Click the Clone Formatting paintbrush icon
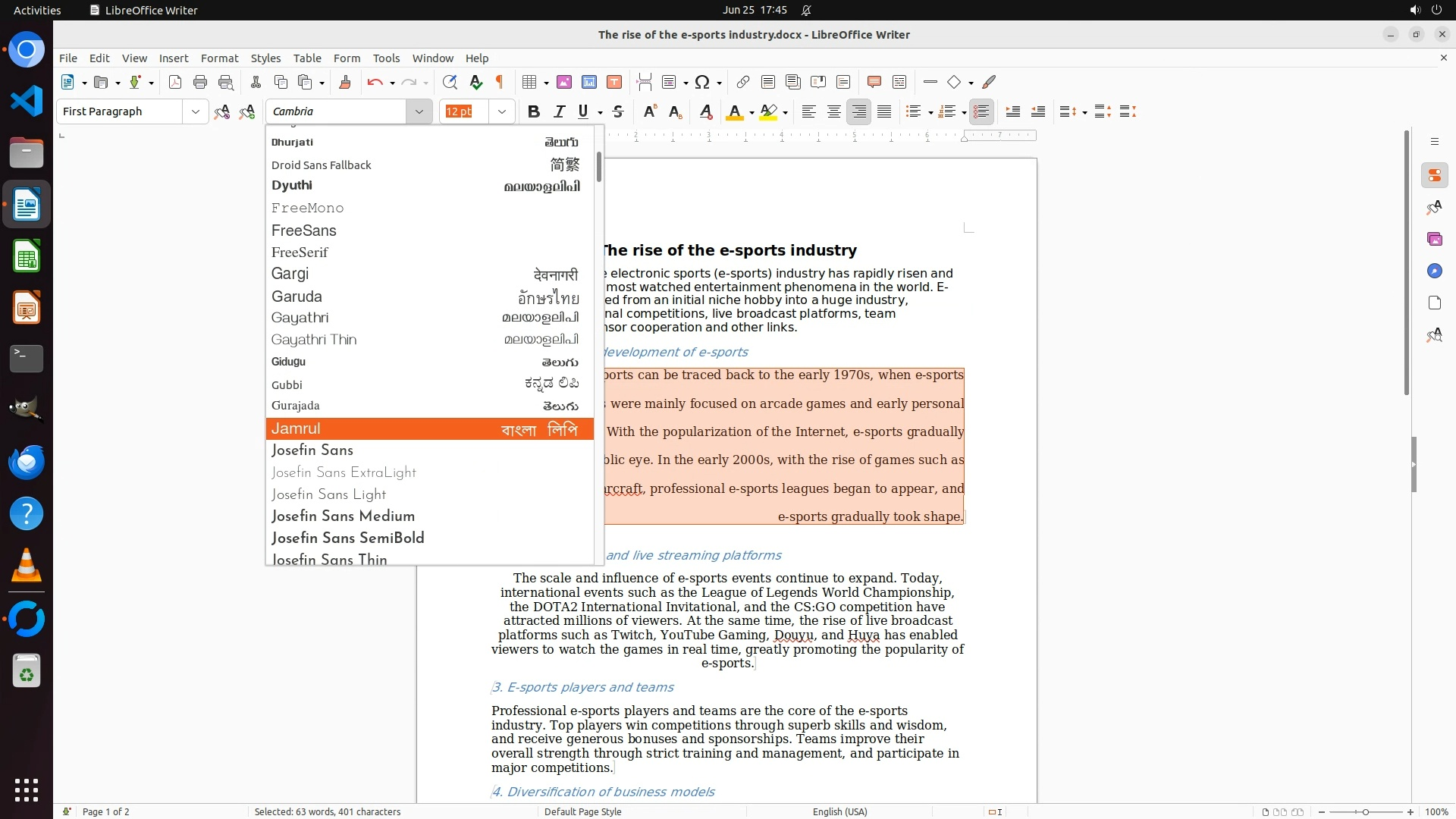The image size is (1456, 819). click(x=345, y=83)
